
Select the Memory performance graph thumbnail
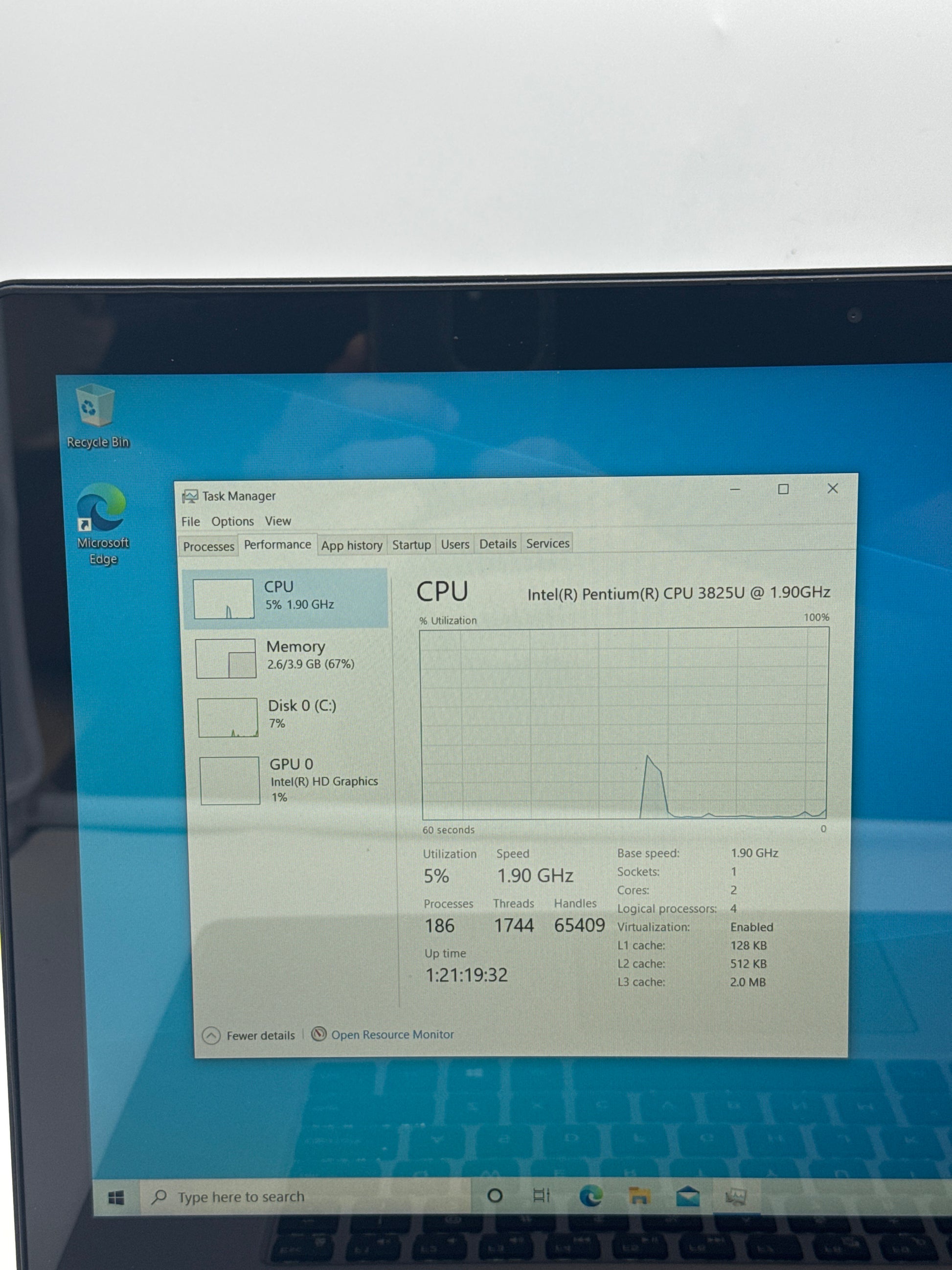pos(226,658)
